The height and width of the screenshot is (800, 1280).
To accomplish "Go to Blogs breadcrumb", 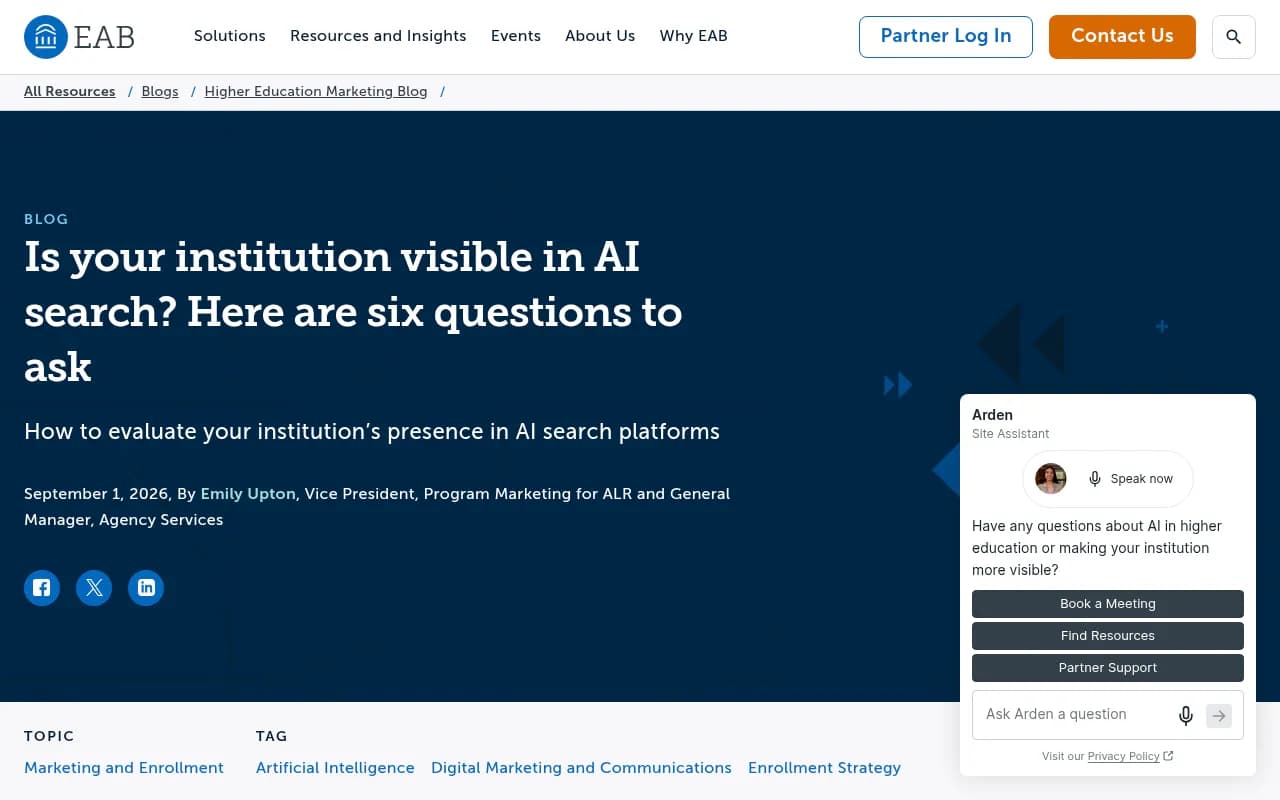I will pos(160,92).
